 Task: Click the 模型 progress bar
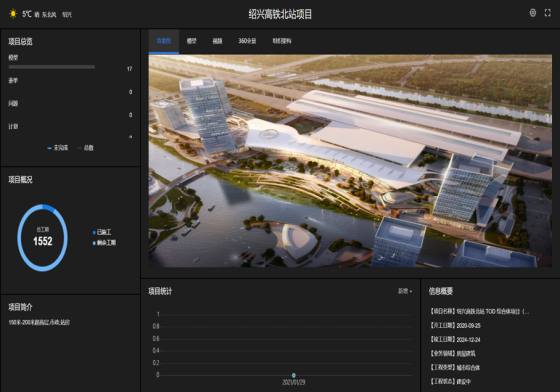pos(52,67)
